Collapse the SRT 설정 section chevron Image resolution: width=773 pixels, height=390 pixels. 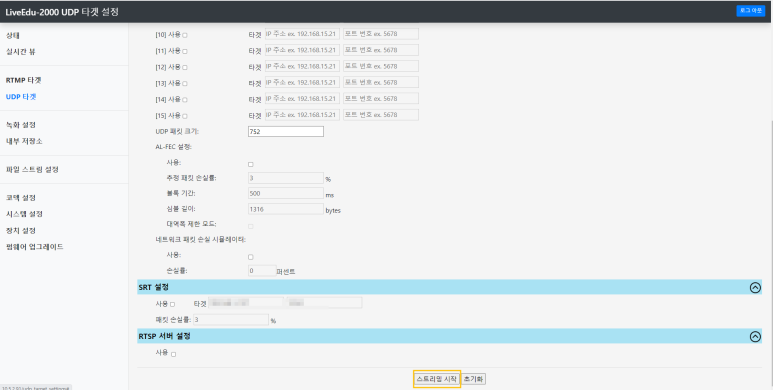[x=755, y=287]
